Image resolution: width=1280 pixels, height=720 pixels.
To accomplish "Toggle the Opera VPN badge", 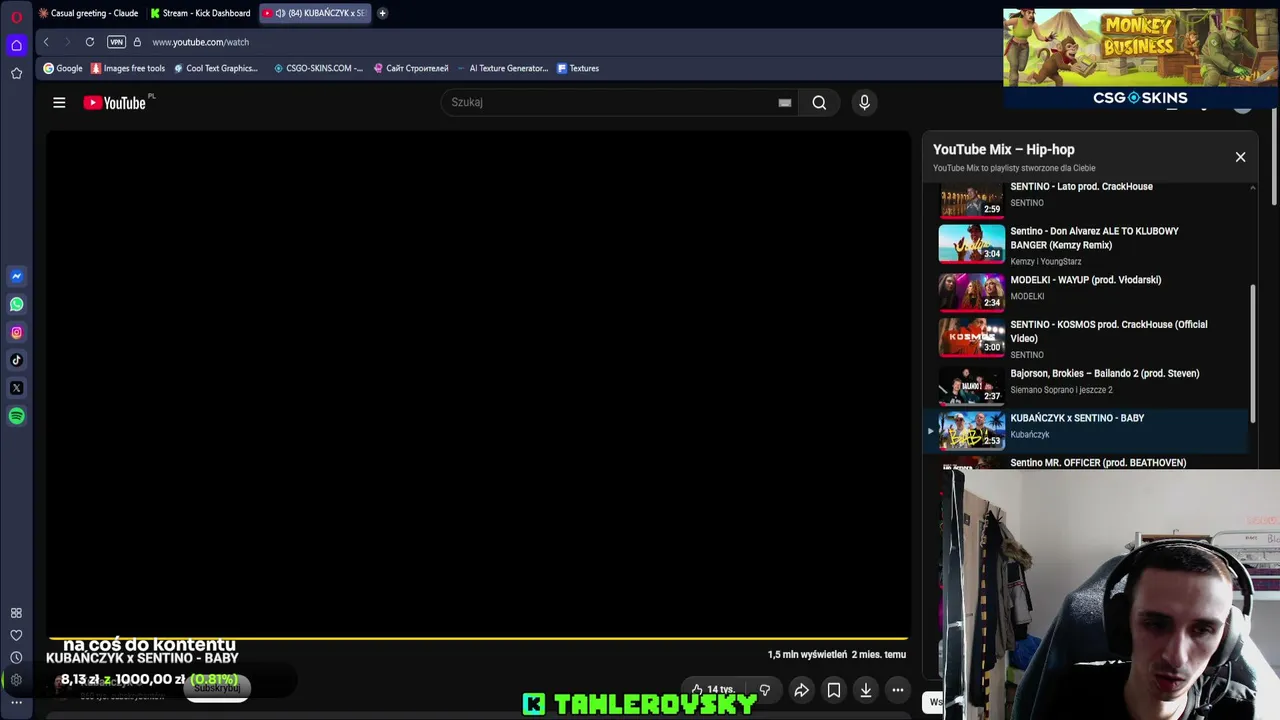I will [x=116, y=42].
